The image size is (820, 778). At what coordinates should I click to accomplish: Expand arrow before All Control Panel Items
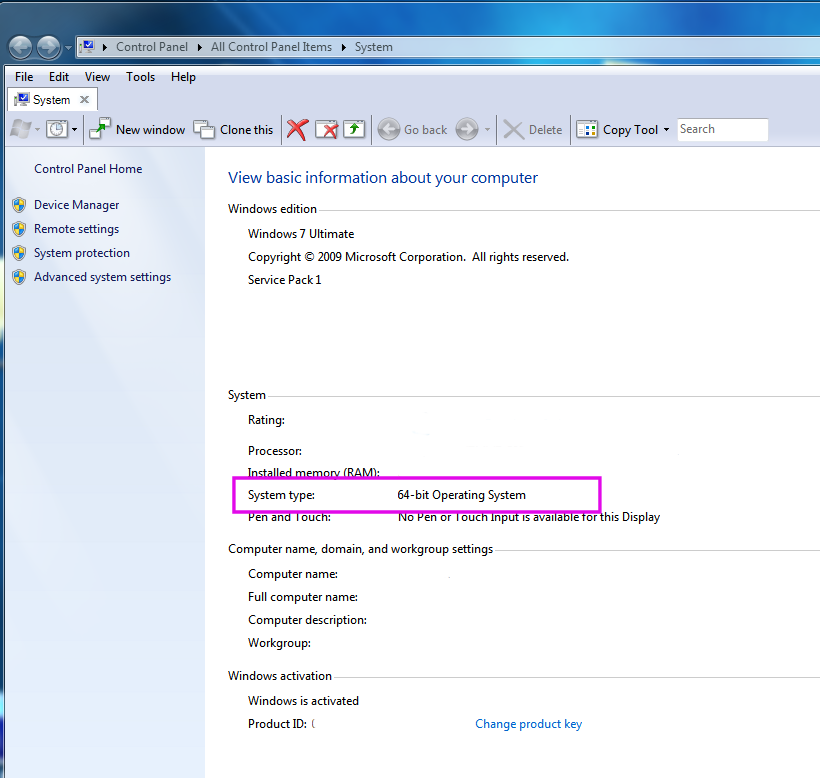click(x=199, y=47)
